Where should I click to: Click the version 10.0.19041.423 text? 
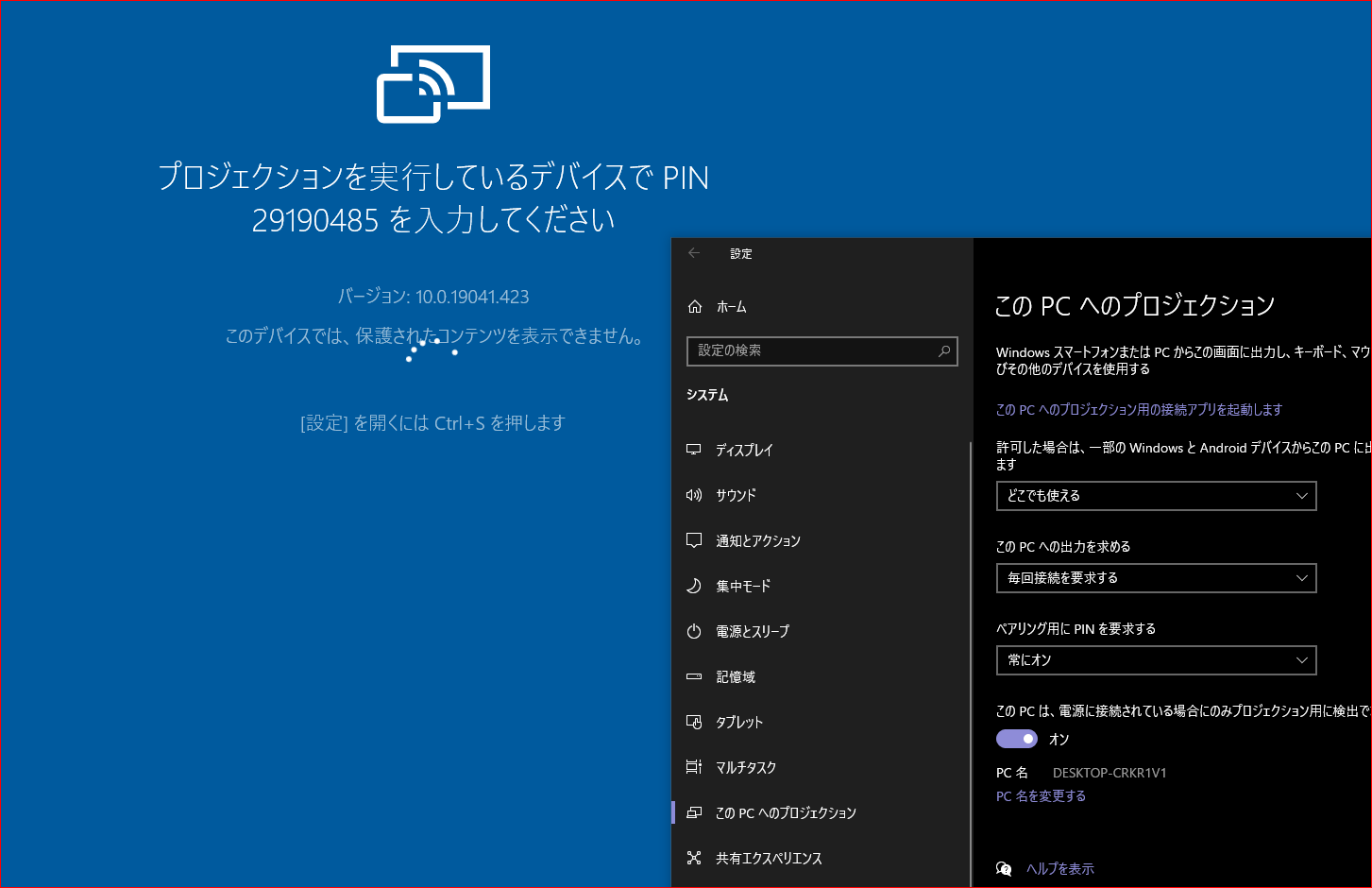(433, 297)
